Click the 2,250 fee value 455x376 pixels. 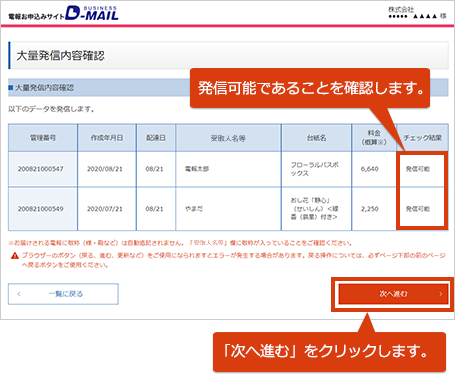(370, 209)
